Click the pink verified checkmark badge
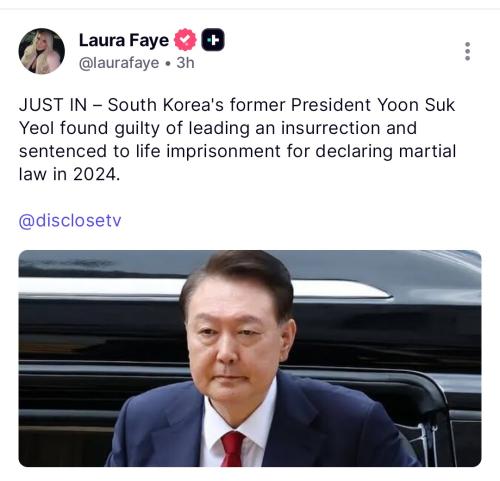 (185, 40)
